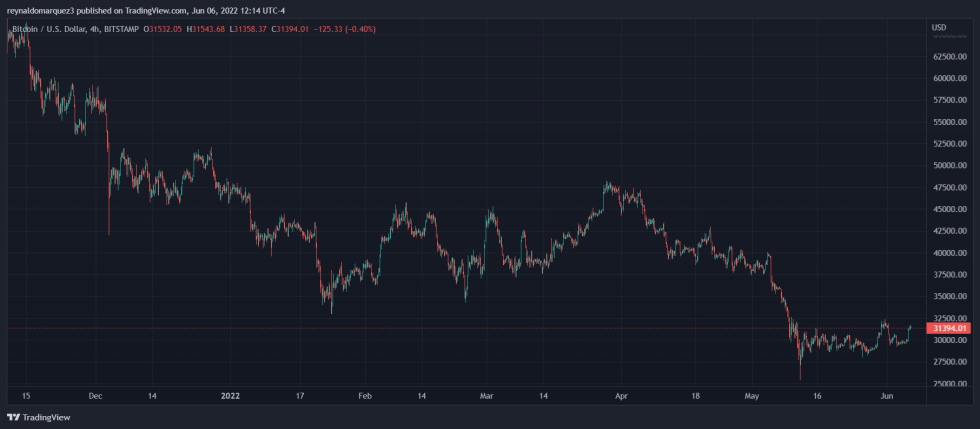
Task: Click the 4h interval text in legend
Action: pos(94,28)
